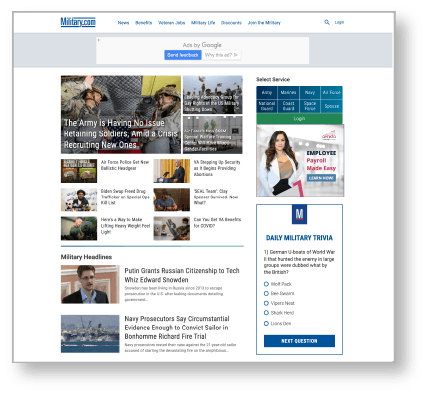The image size is (428, 394).
Task: Click the heavy weight lifting thumbnail
Action: click(x=79, y=228)
